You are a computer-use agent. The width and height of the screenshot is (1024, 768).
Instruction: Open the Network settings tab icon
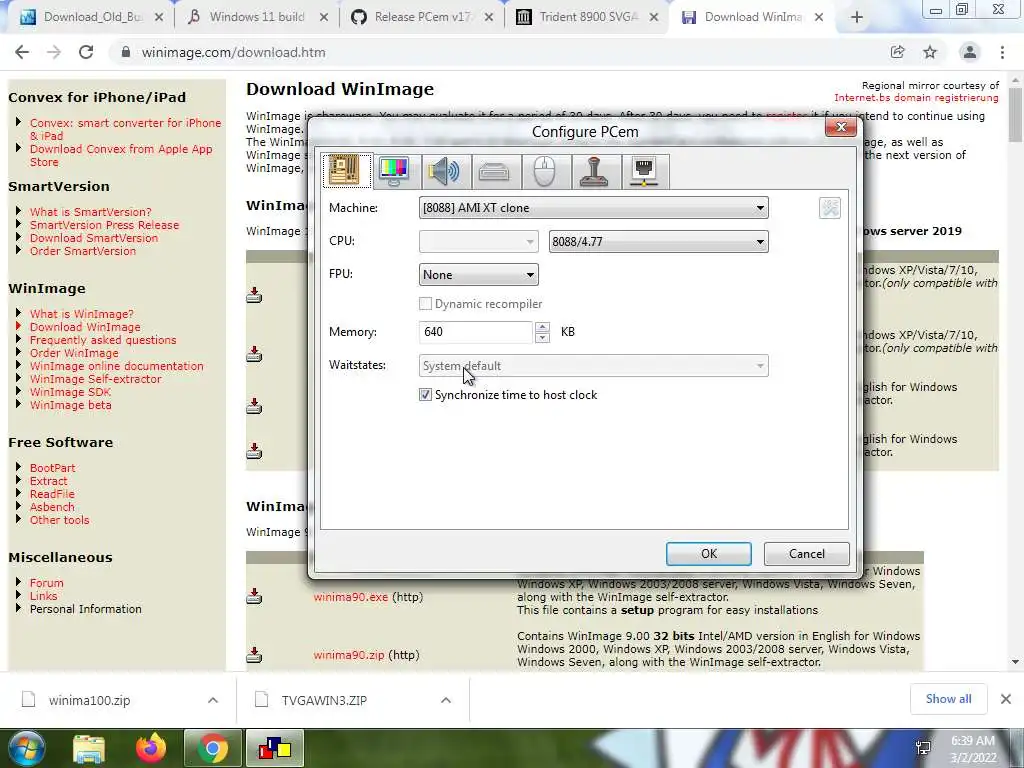[x=645, y=171]
